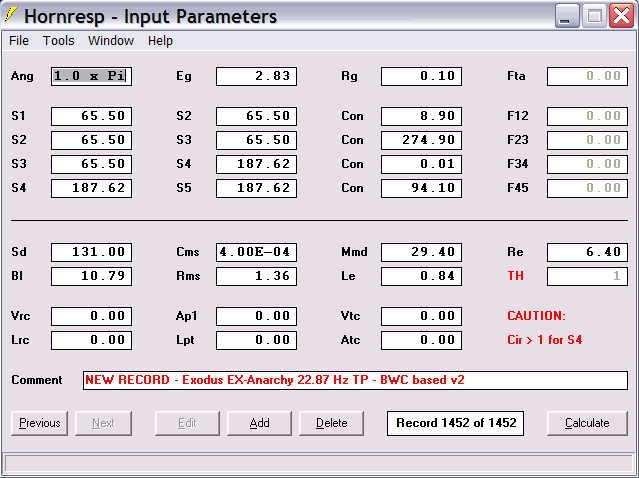Click the Next record button
639x478 pixels.
[103, 423]
